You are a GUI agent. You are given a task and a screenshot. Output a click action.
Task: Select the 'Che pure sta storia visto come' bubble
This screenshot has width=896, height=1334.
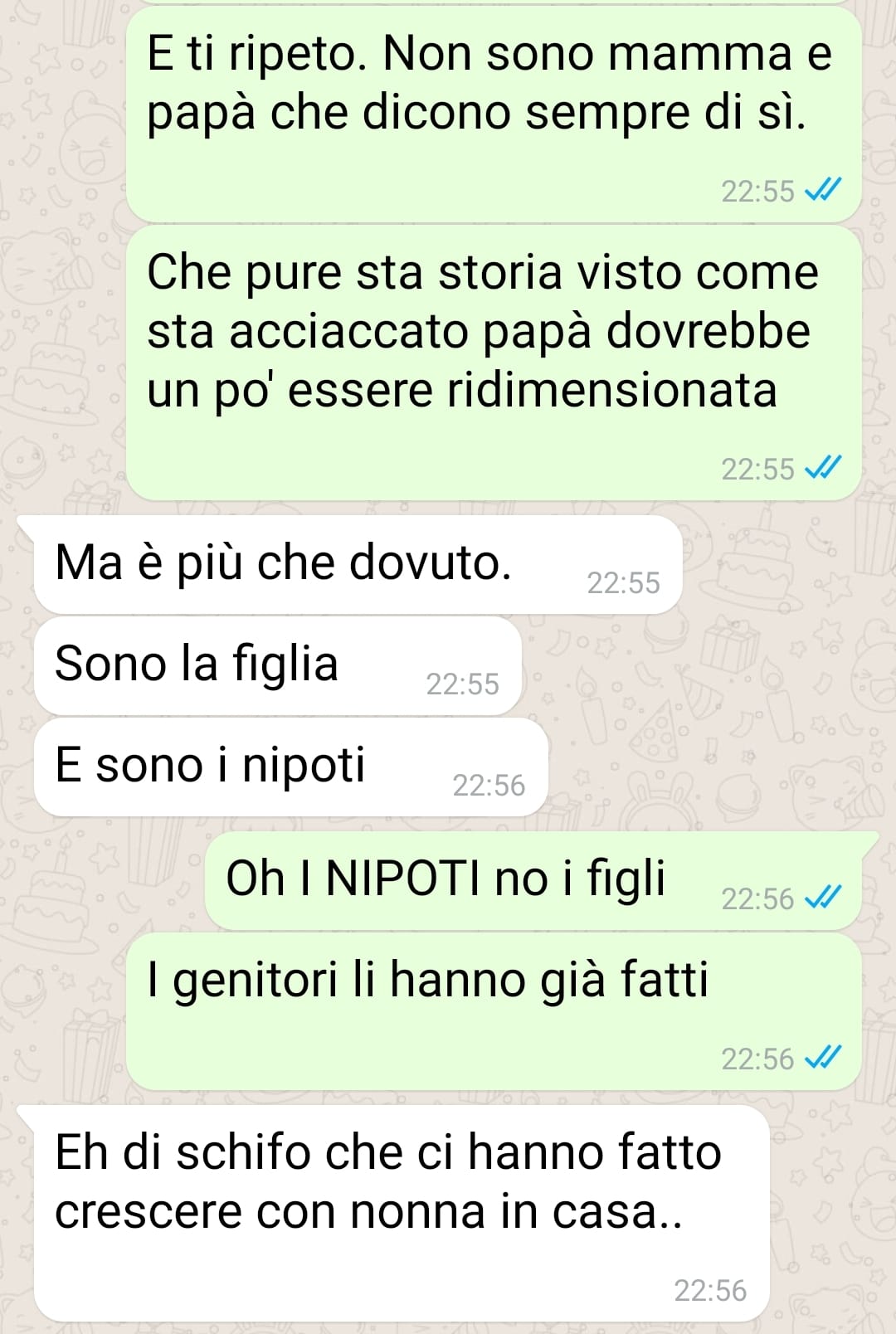tap(494, 363)
